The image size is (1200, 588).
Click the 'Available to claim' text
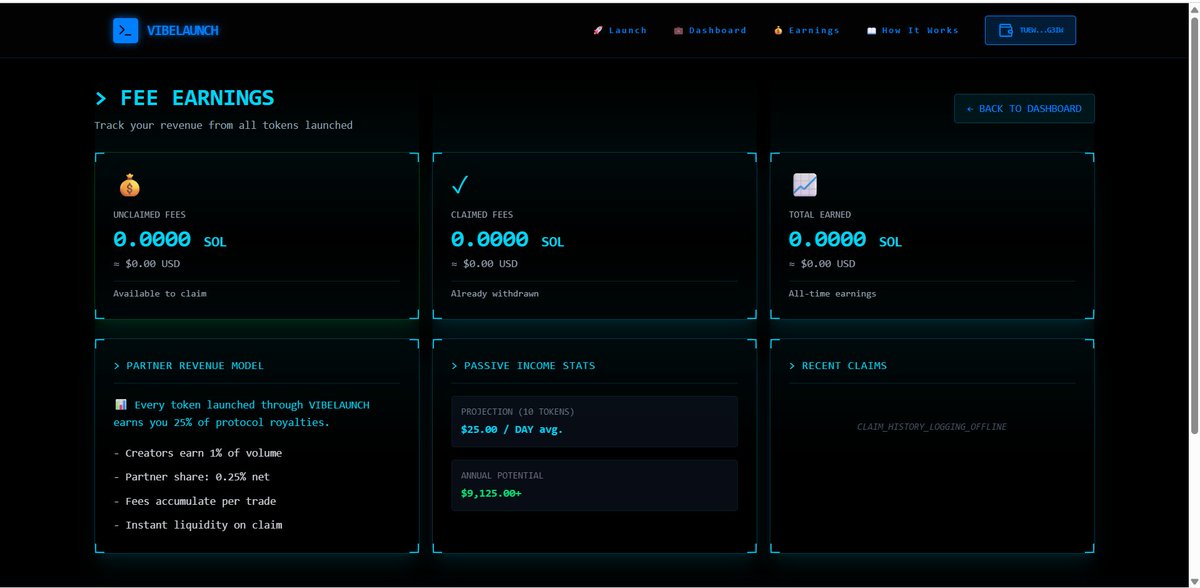tap(159, 293)
